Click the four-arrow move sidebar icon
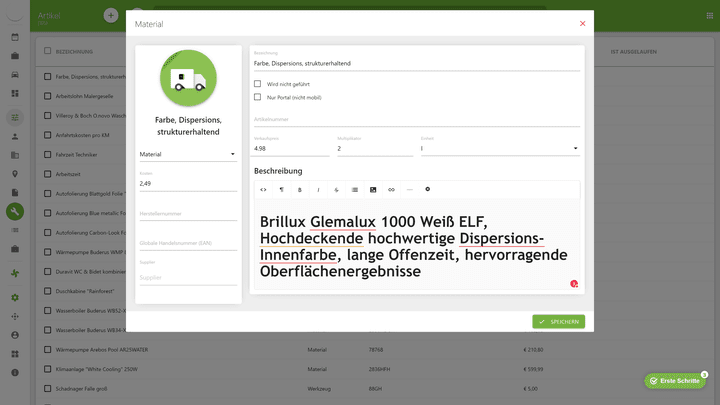The height and width of the screenshot is (405, 720). (x=15, y=316)
